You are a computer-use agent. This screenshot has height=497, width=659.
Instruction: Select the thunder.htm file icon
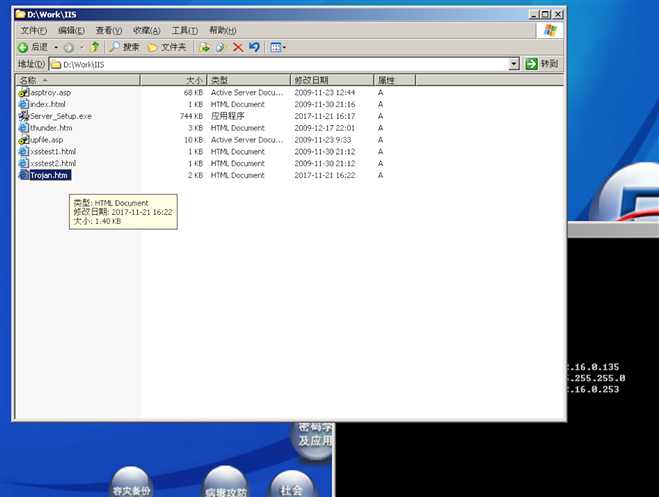[x=24, y=128]
